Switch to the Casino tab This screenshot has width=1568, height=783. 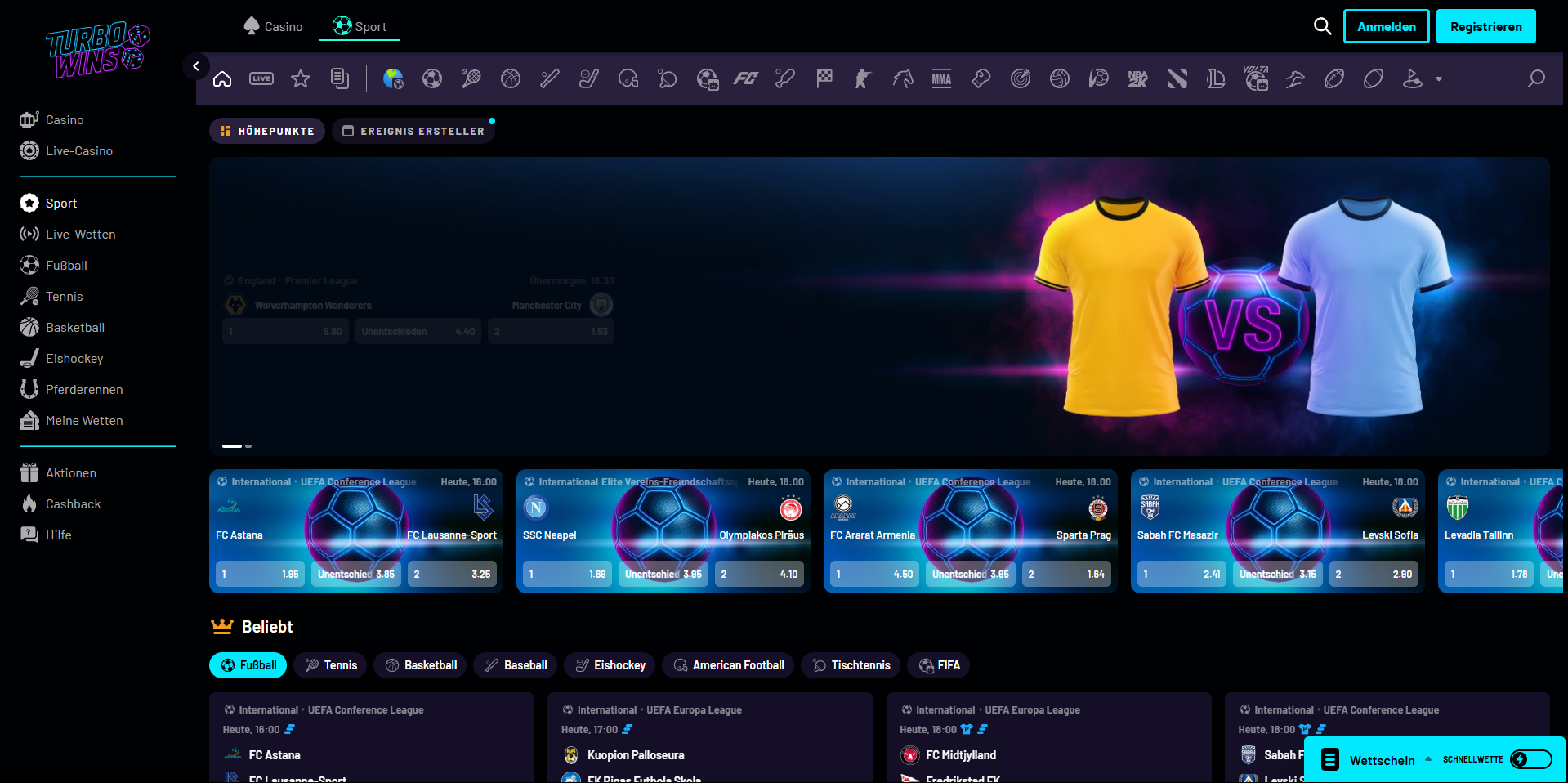click(x=273, y=27)
